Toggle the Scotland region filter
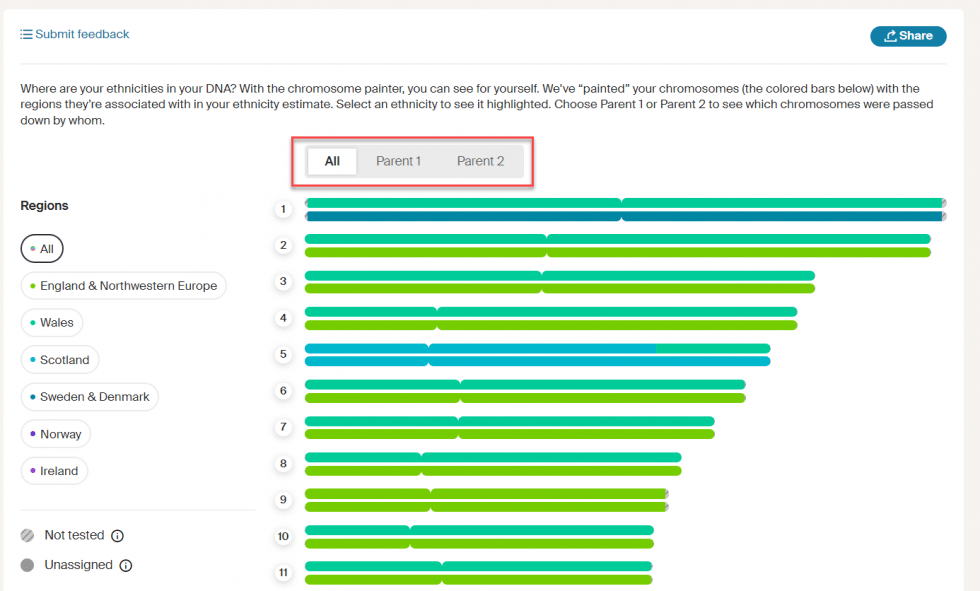The image size is (980, 591). pos(59,359)
